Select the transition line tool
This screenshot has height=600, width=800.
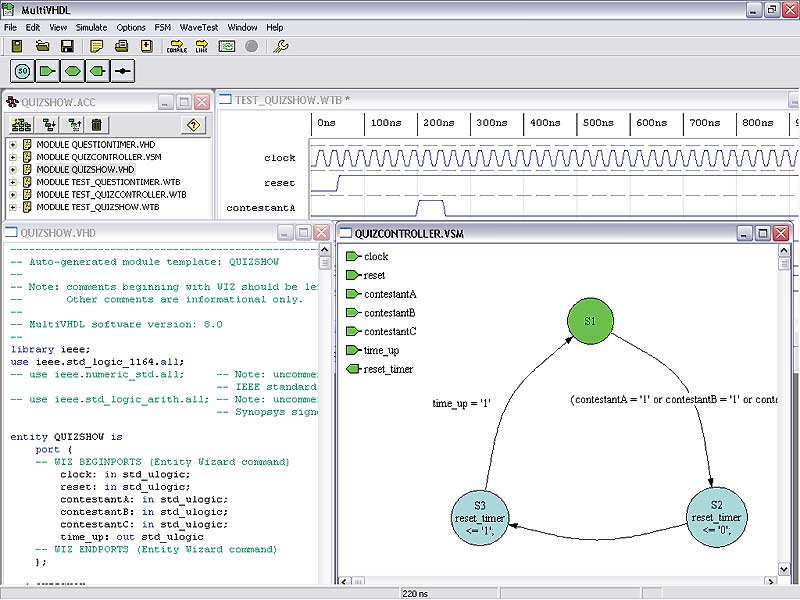(122, 71)
